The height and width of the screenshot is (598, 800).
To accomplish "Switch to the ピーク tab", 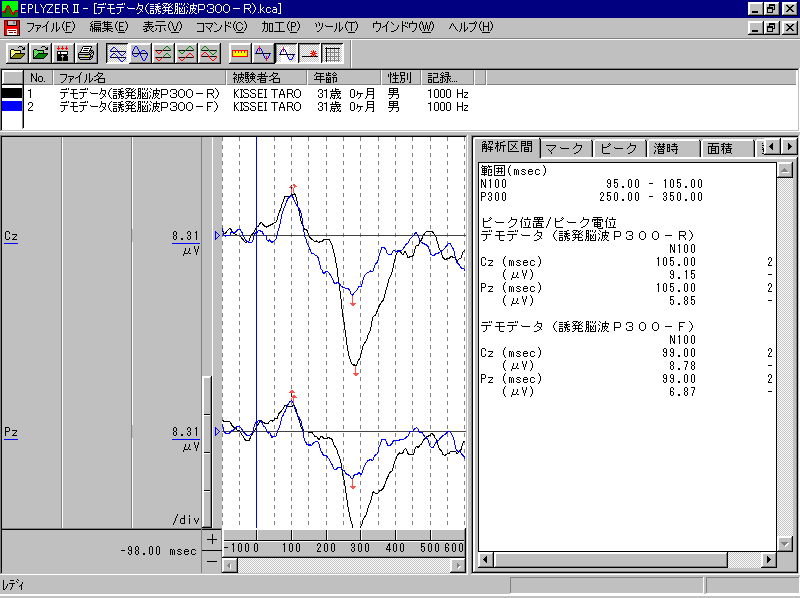I will coord(619,148).
